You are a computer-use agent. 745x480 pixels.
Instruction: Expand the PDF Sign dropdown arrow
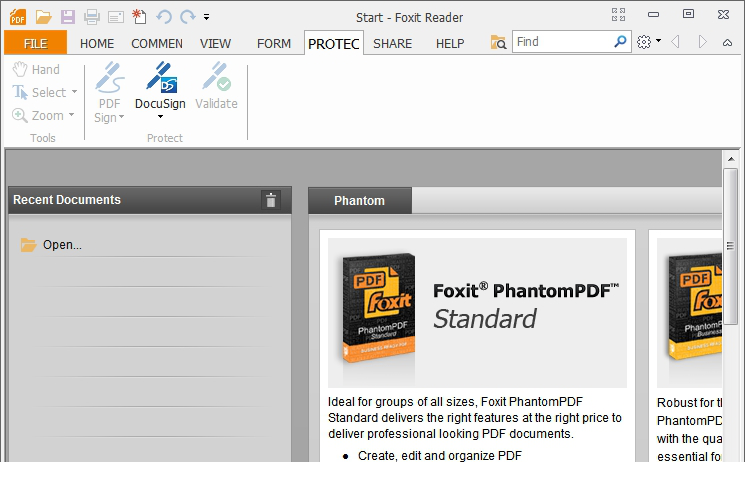click(122, 117)
